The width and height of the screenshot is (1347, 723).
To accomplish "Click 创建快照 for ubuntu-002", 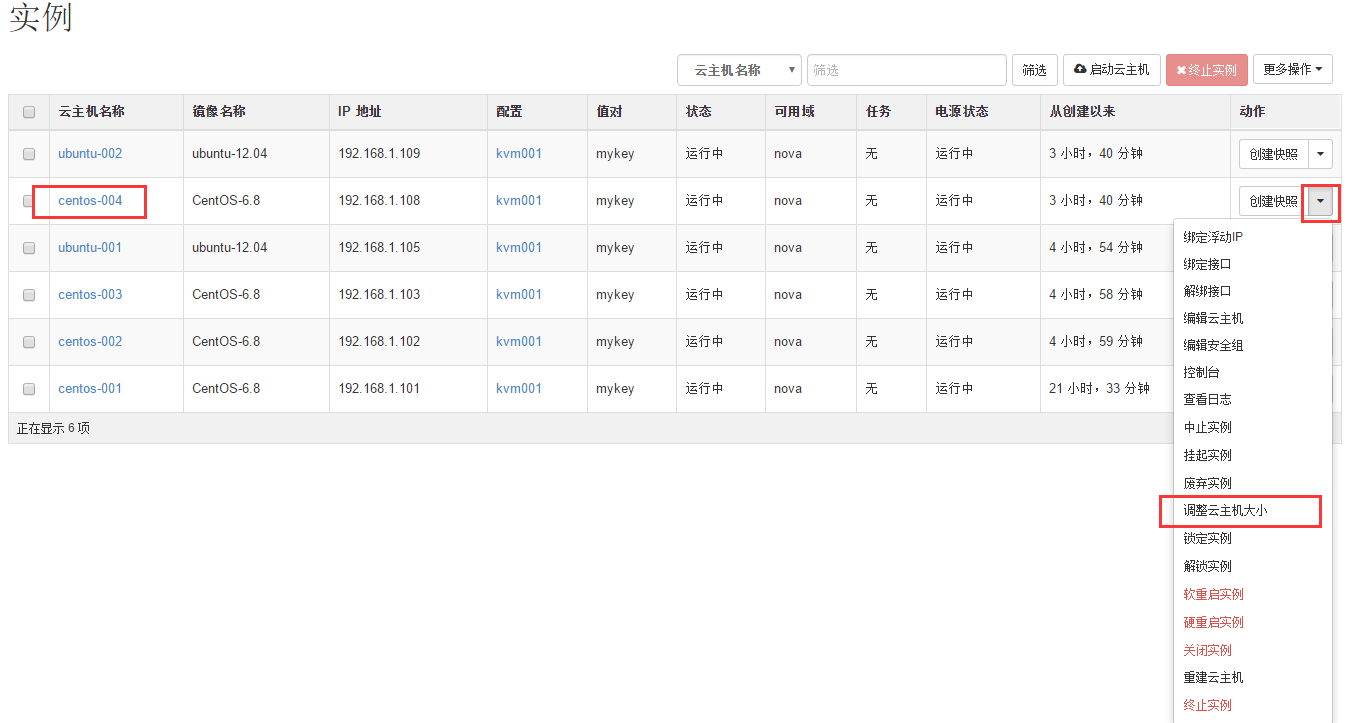I will click(x=1273, y=154).
